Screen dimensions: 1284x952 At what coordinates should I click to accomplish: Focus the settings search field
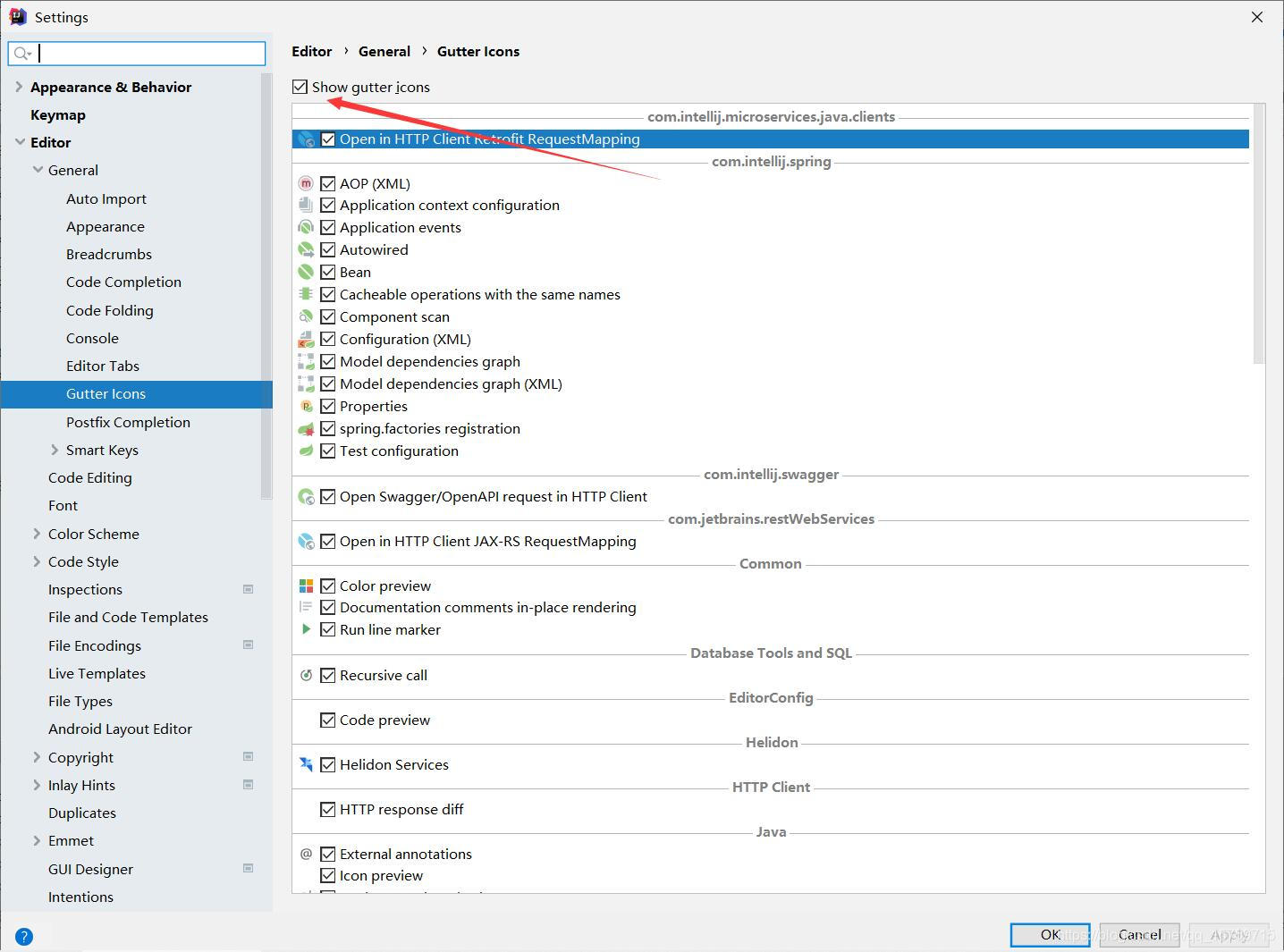[x=137, y=54]
